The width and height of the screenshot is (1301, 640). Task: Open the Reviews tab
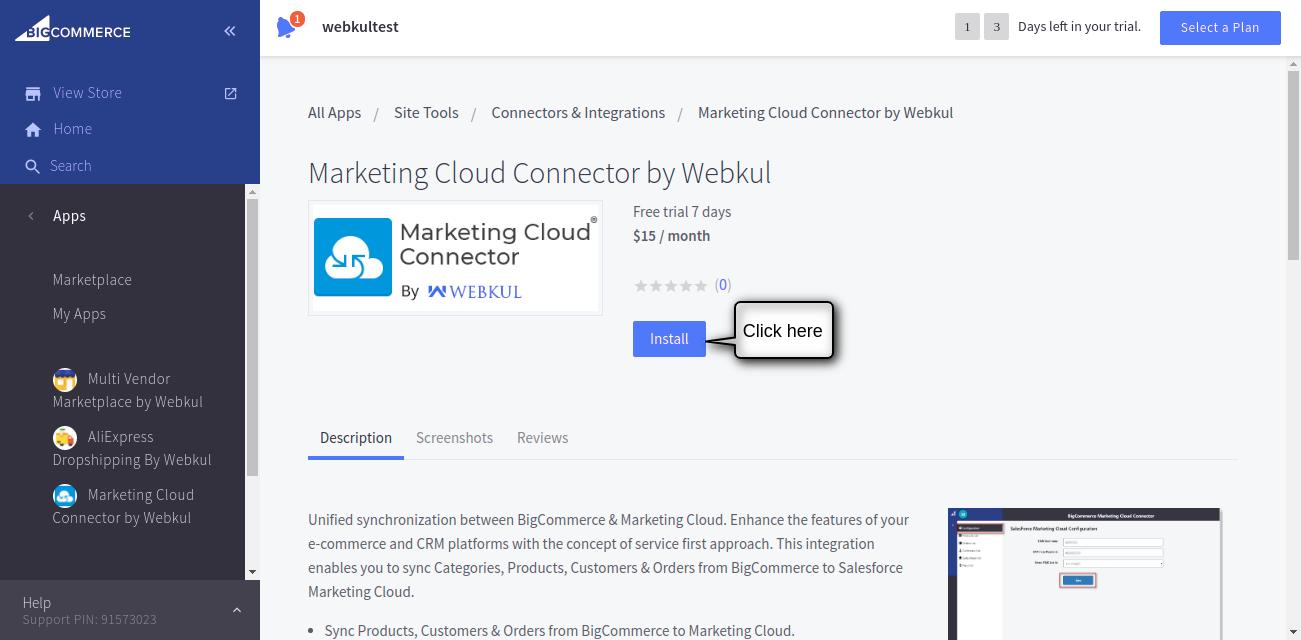click(542, 438)
